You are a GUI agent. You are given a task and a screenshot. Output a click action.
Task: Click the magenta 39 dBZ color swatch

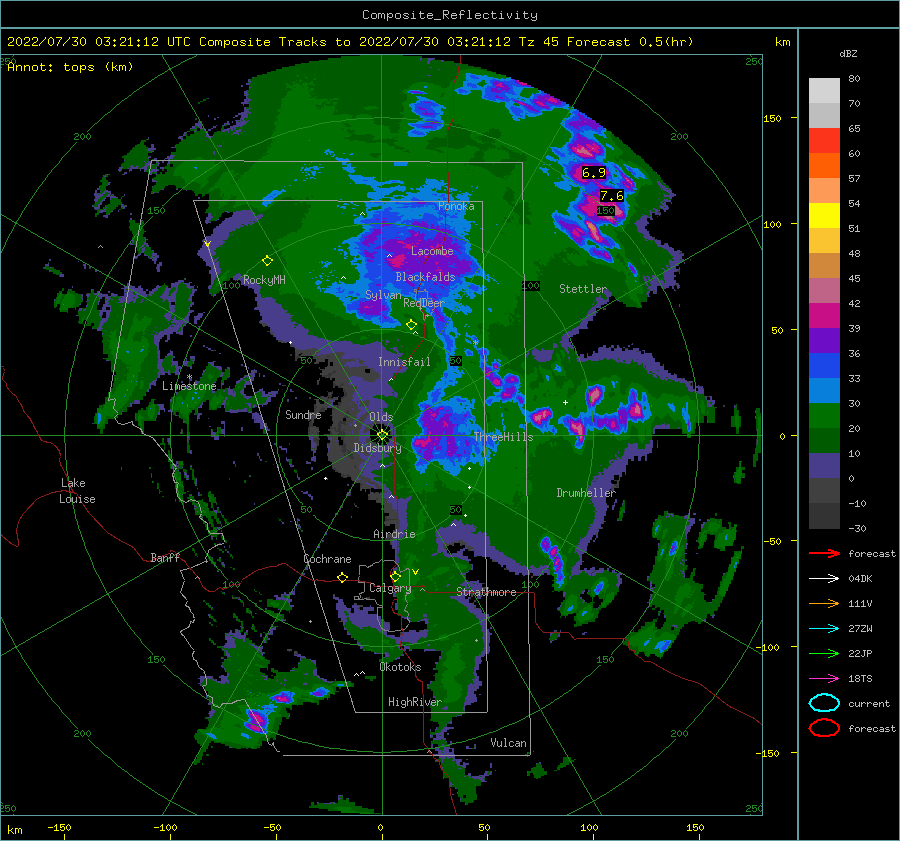[x=824, y=316]
